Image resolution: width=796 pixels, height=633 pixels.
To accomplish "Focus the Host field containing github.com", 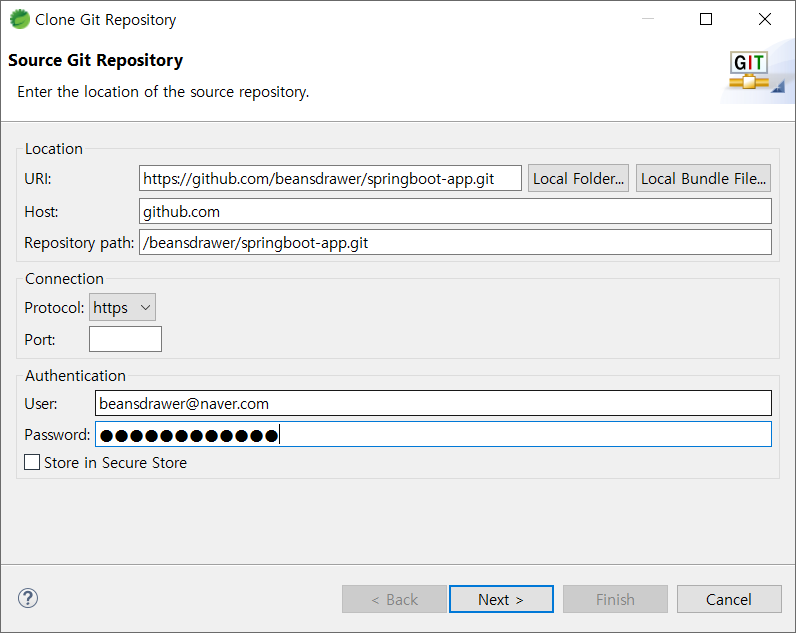I will tap(455, 211).
